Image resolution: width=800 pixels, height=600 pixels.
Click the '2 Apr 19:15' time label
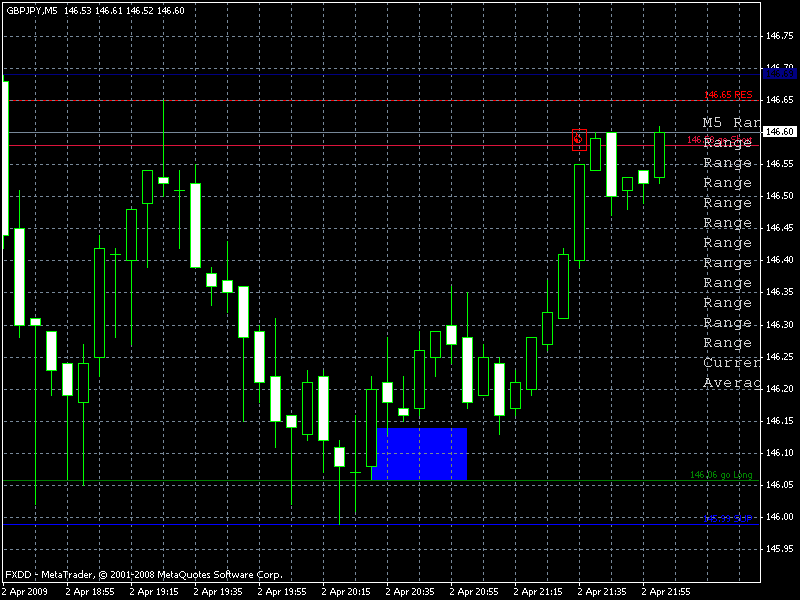pyautogui.click(x=154, y=592)
